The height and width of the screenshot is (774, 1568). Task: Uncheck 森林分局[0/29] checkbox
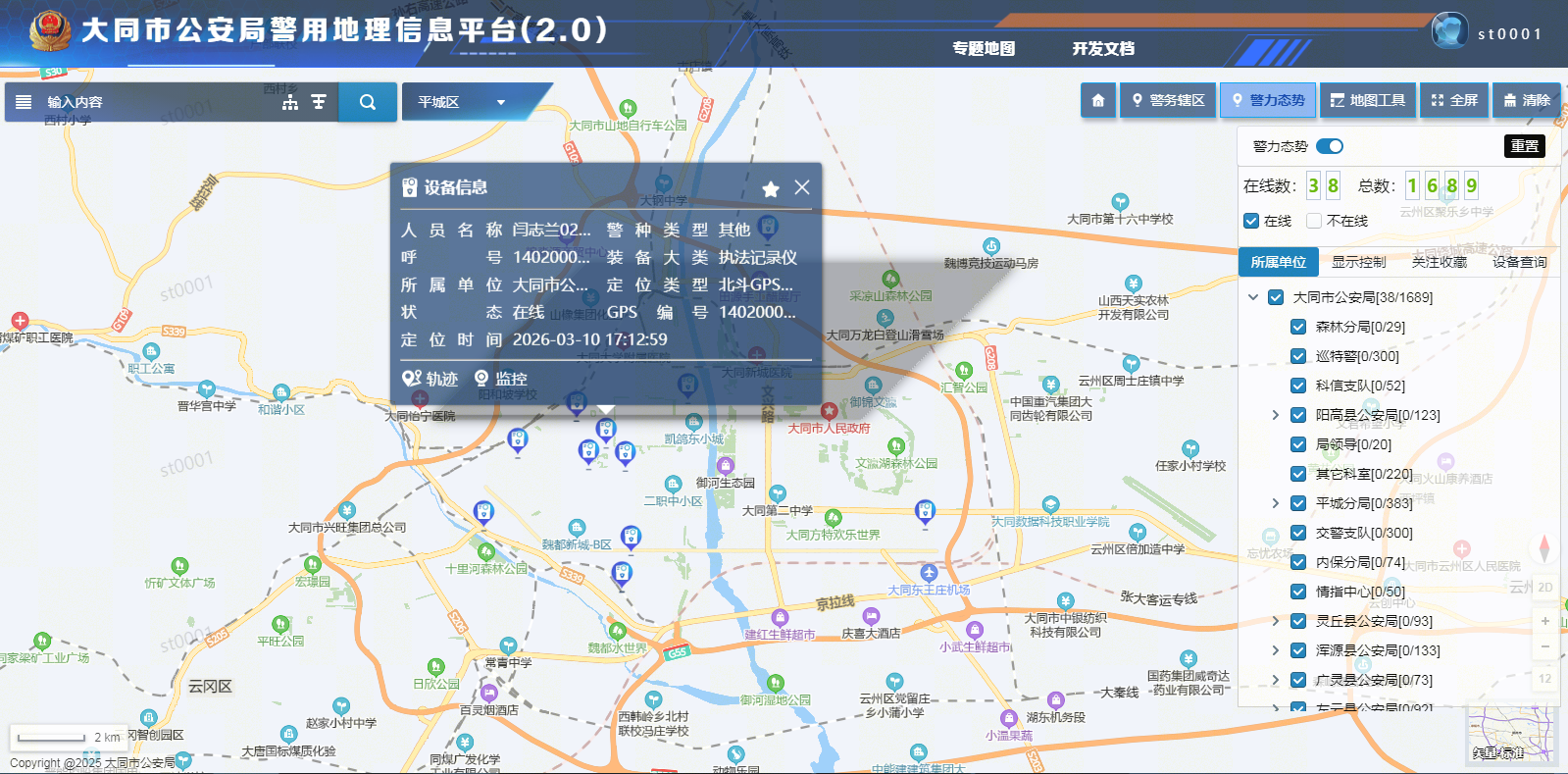[x=1298, y=327]
